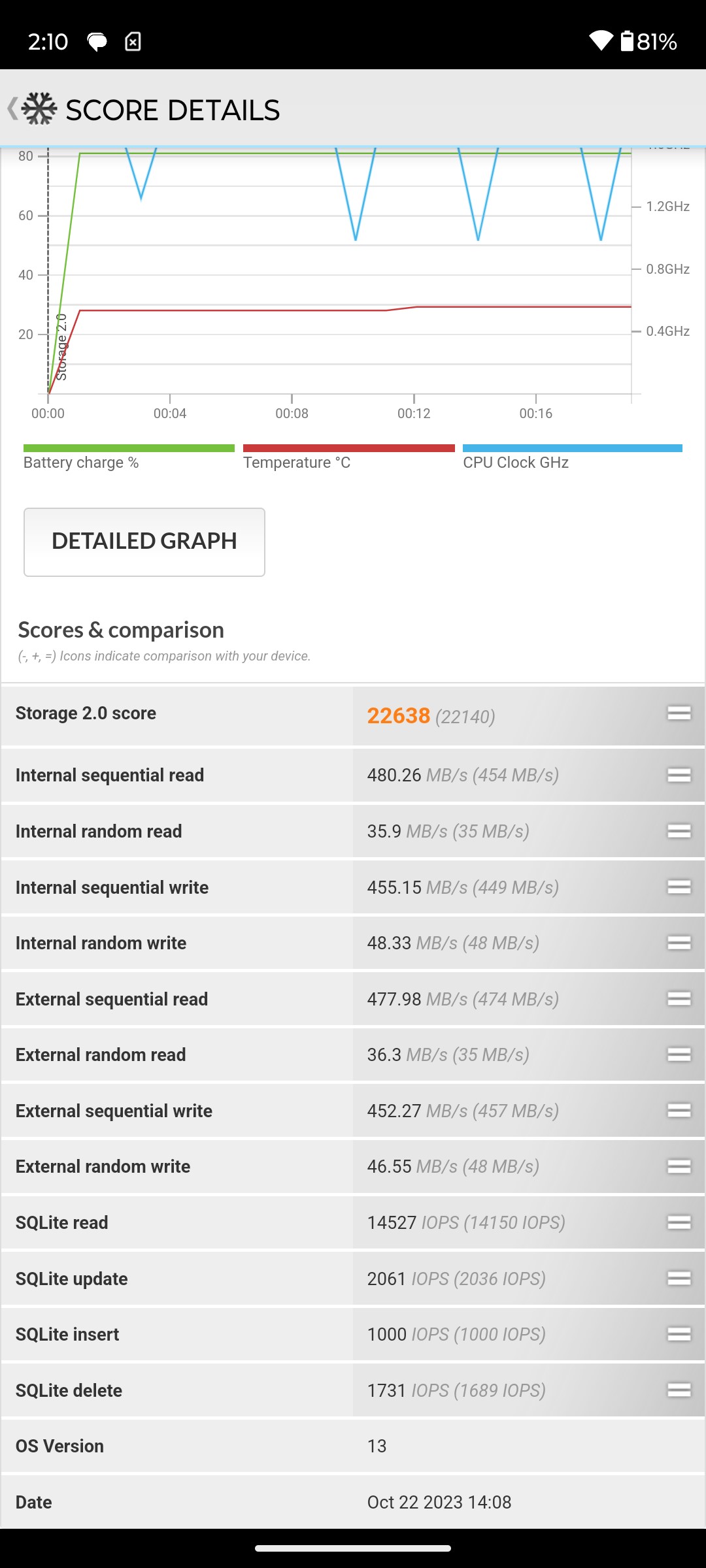Tap equal comparison icon for Storage 2.0 score
Screen dimensions: 706x1568
pyautogui.click(x=679, y=713)
